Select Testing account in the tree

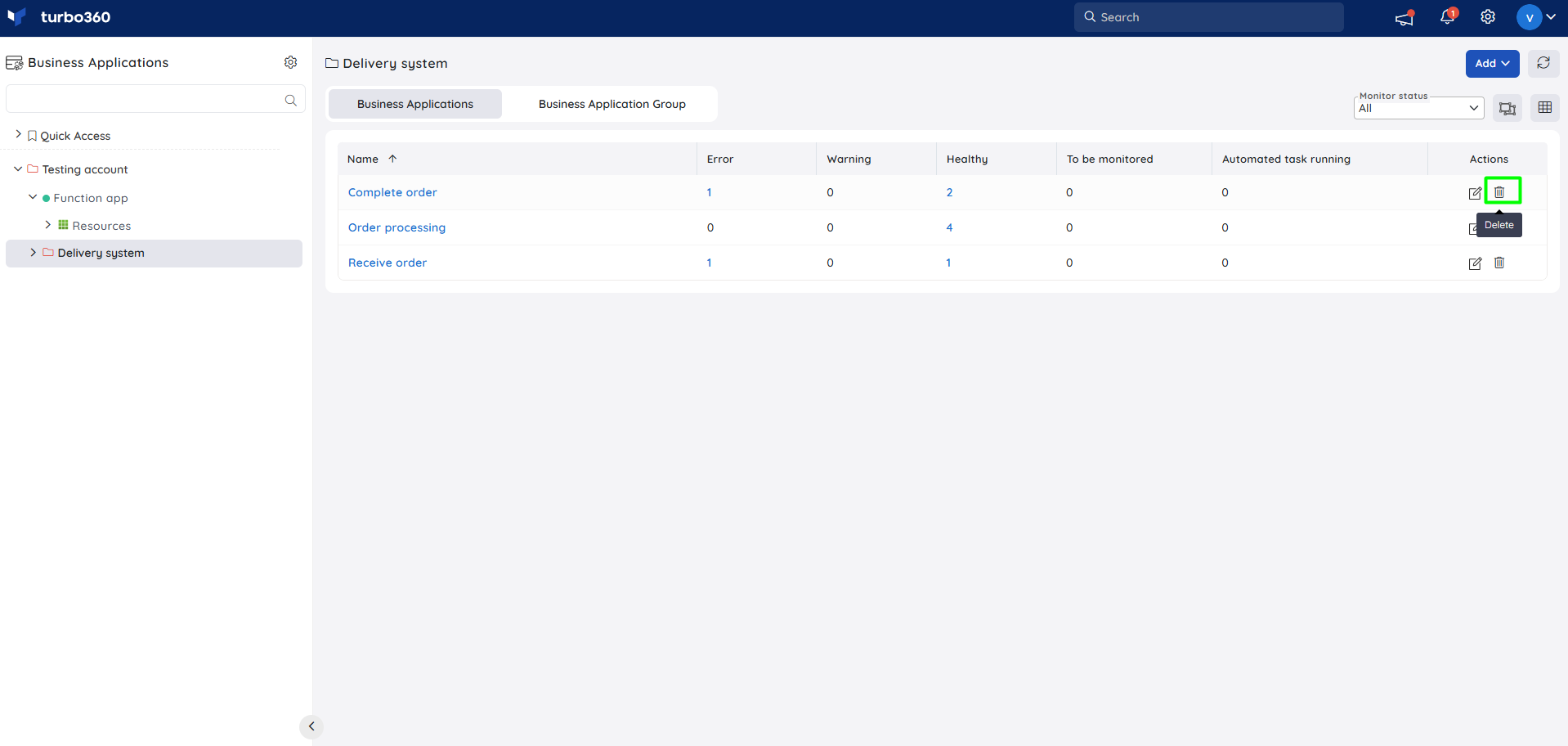pyautogui.click(x=85, y=169)
